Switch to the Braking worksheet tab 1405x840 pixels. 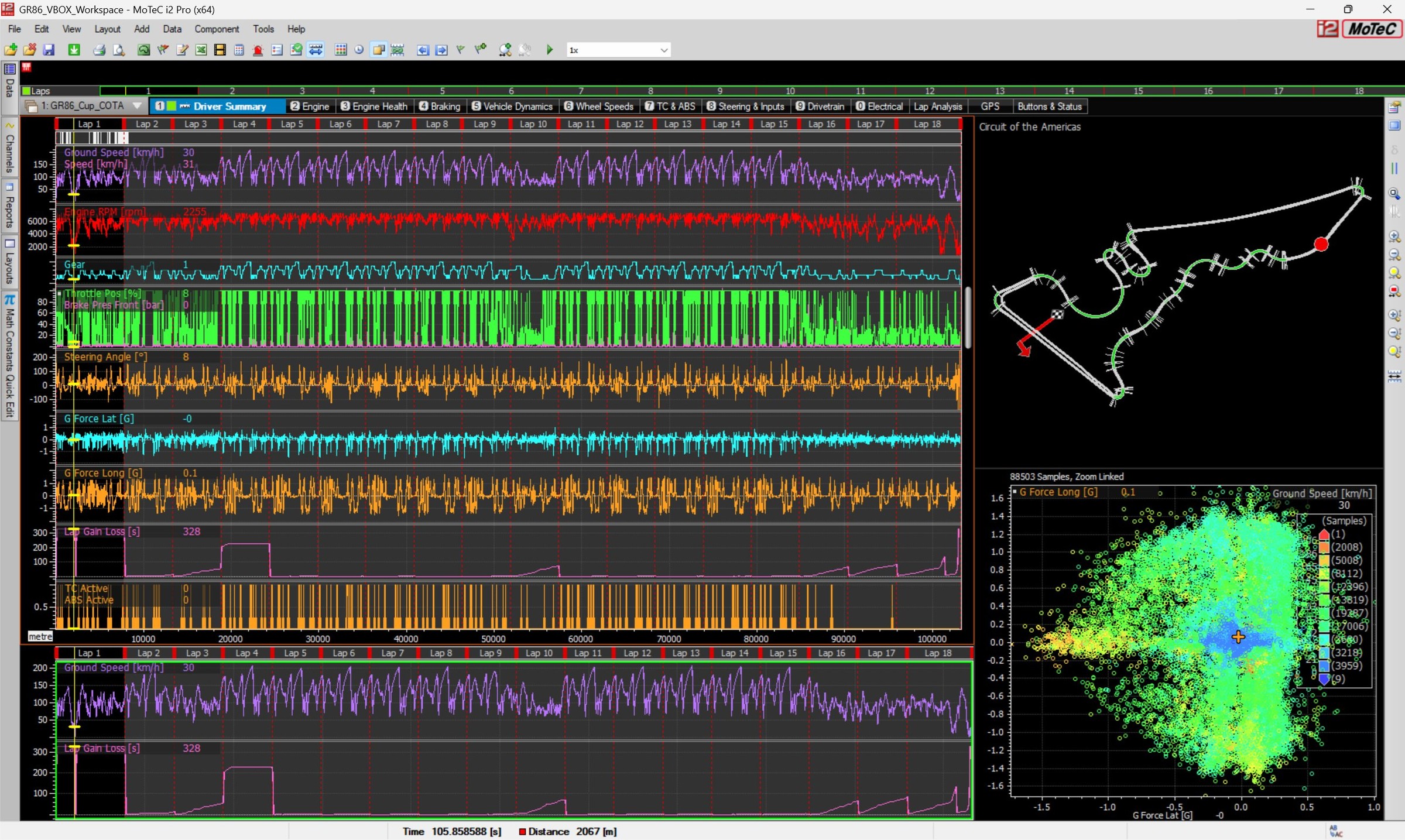pos(440,106)
